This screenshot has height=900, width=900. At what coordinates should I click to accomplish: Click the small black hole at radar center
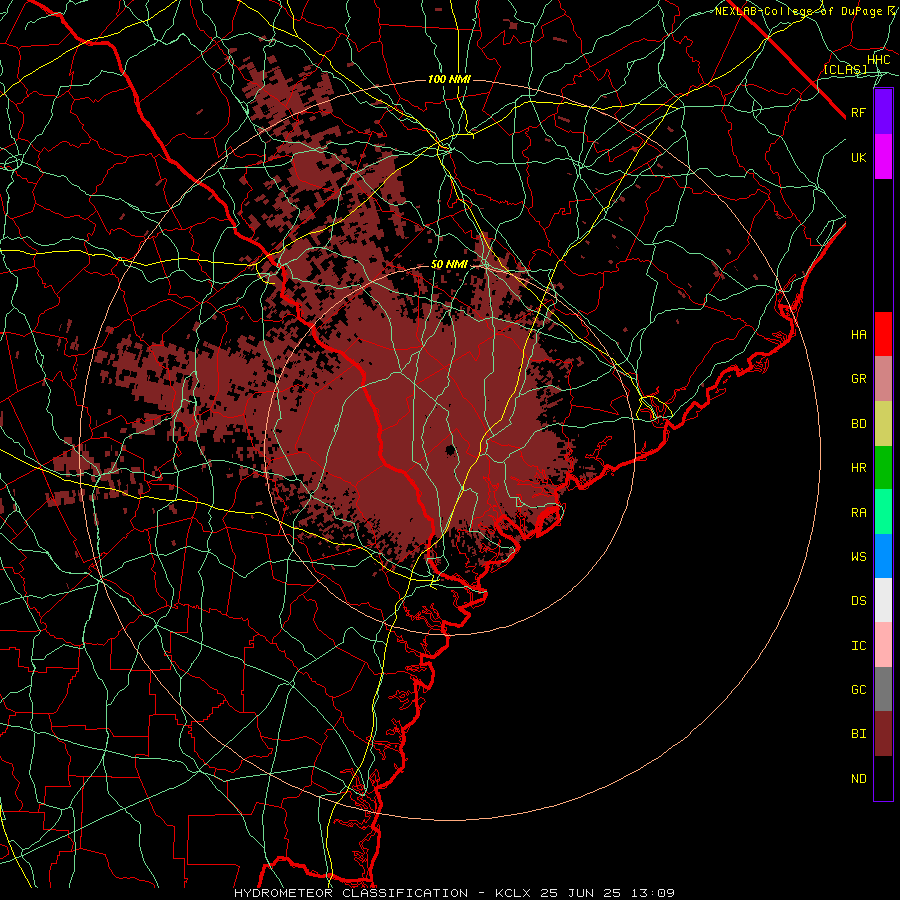450,449
